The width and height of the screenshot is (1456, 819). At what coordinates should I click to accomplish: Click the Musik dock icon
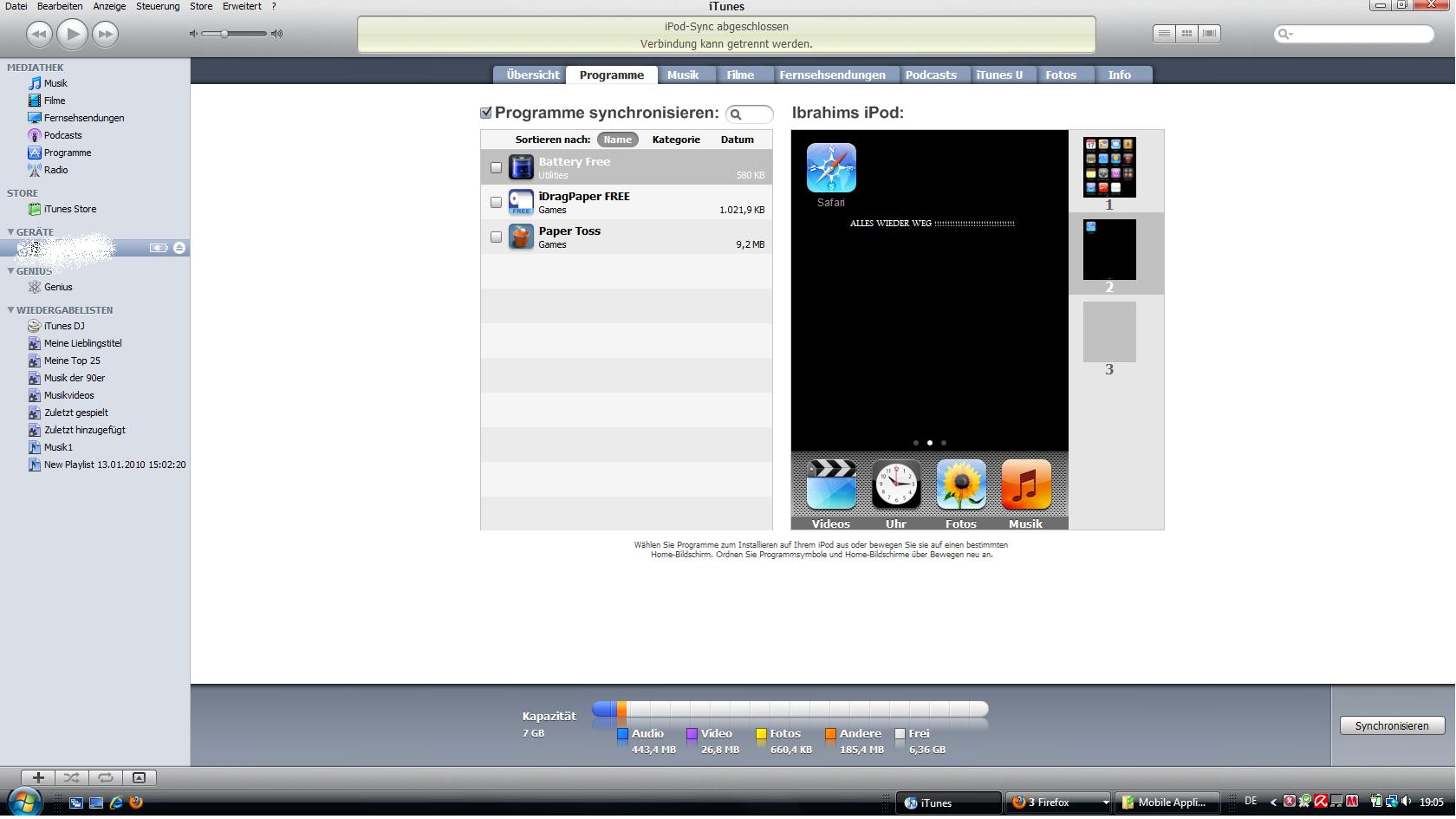[x=1026, y=484]
